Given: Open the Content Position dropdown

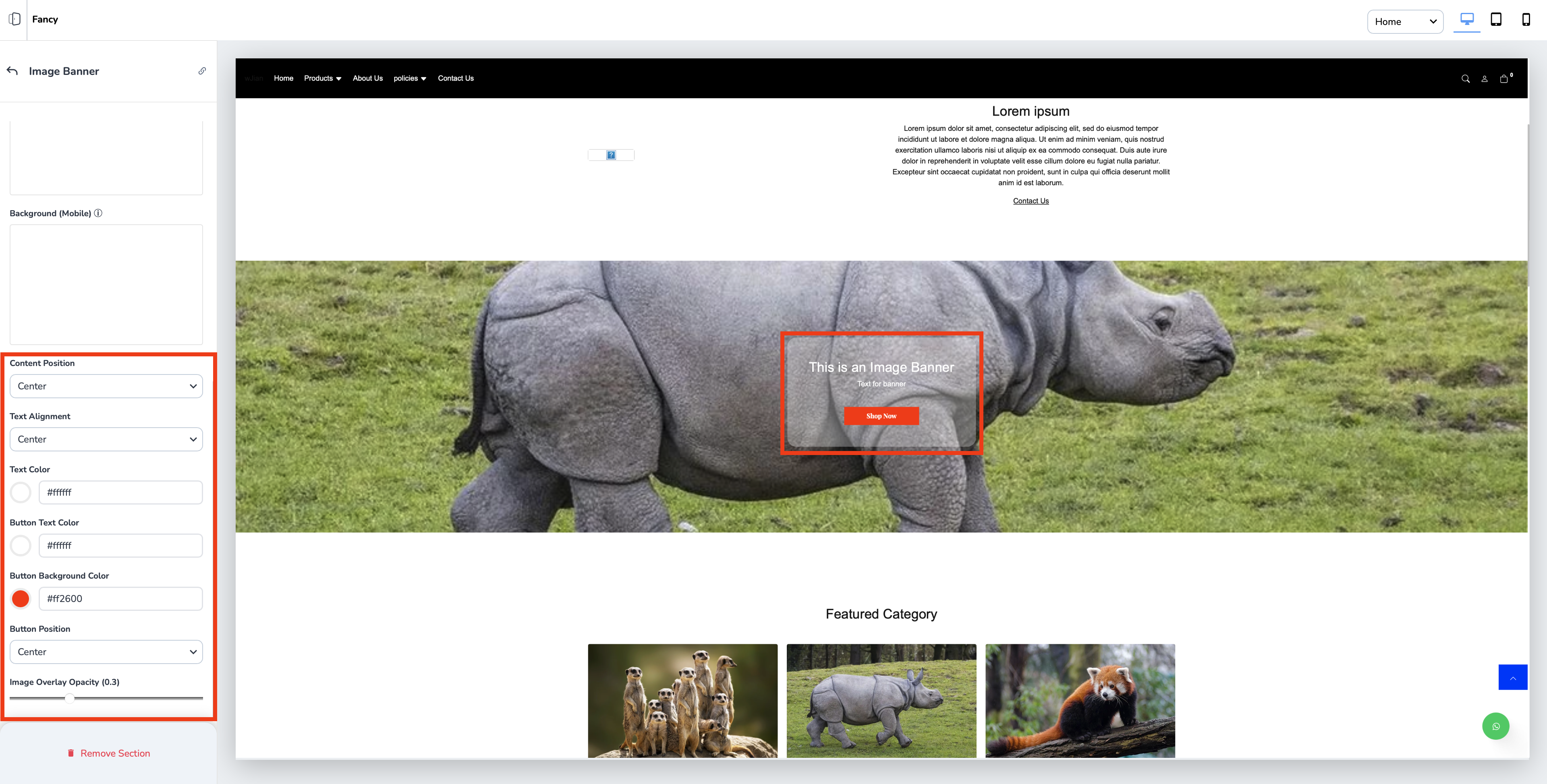Looking at the screenshot, I should click(106, 386).
